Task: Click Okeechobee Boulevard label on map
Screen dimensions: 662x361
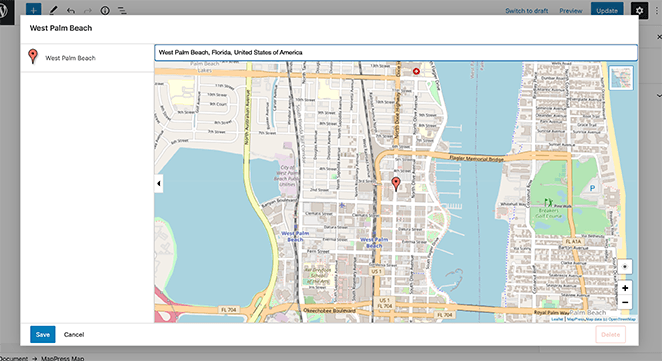Action: pyautogui.click(x=330, y=311)
